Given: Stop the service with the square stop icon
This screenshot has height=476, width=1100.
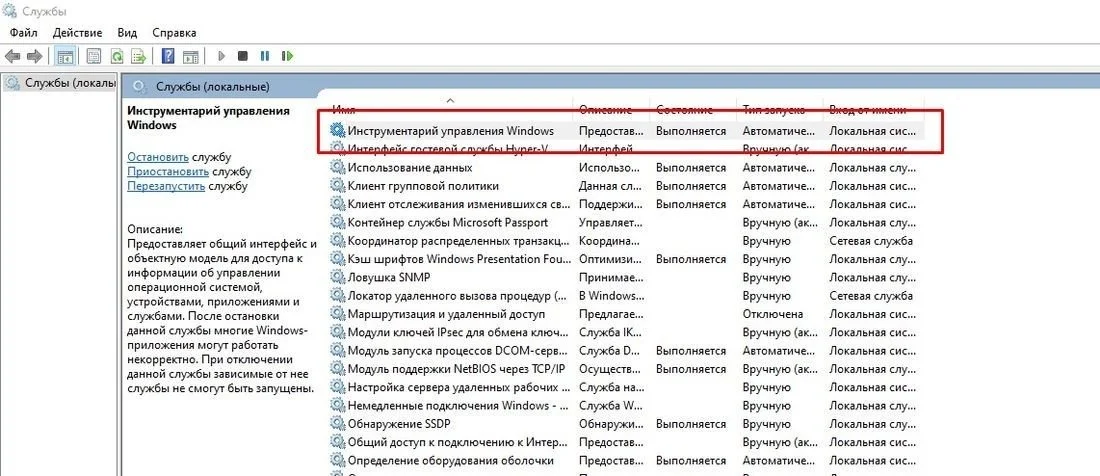Looking at the screenshot, I should pyautogui.click(x=243, y=56).
